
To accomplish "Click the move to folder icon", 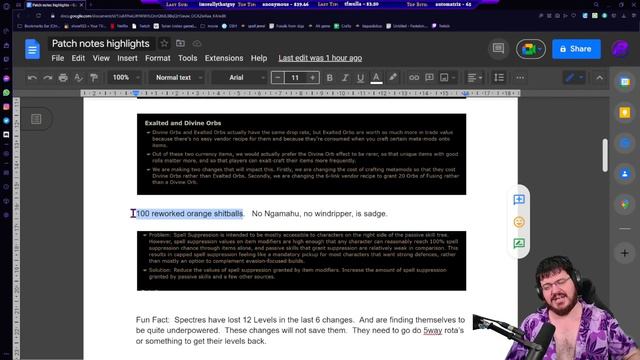I will [x=180, y=43].
